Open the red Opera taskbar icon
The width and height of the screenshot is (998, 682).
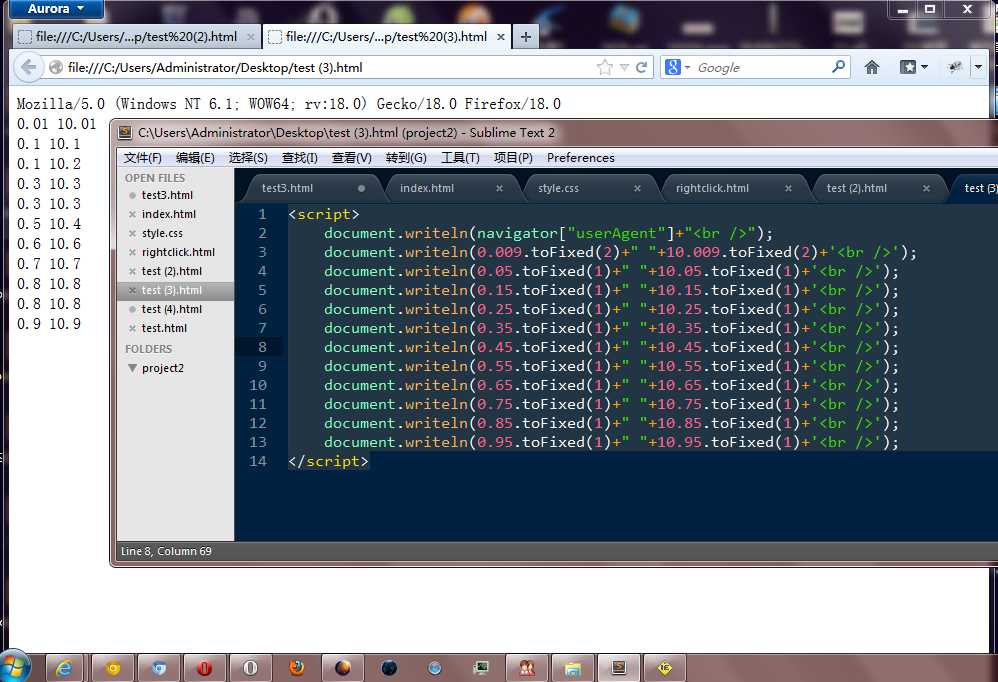click(x=204, y=668)
